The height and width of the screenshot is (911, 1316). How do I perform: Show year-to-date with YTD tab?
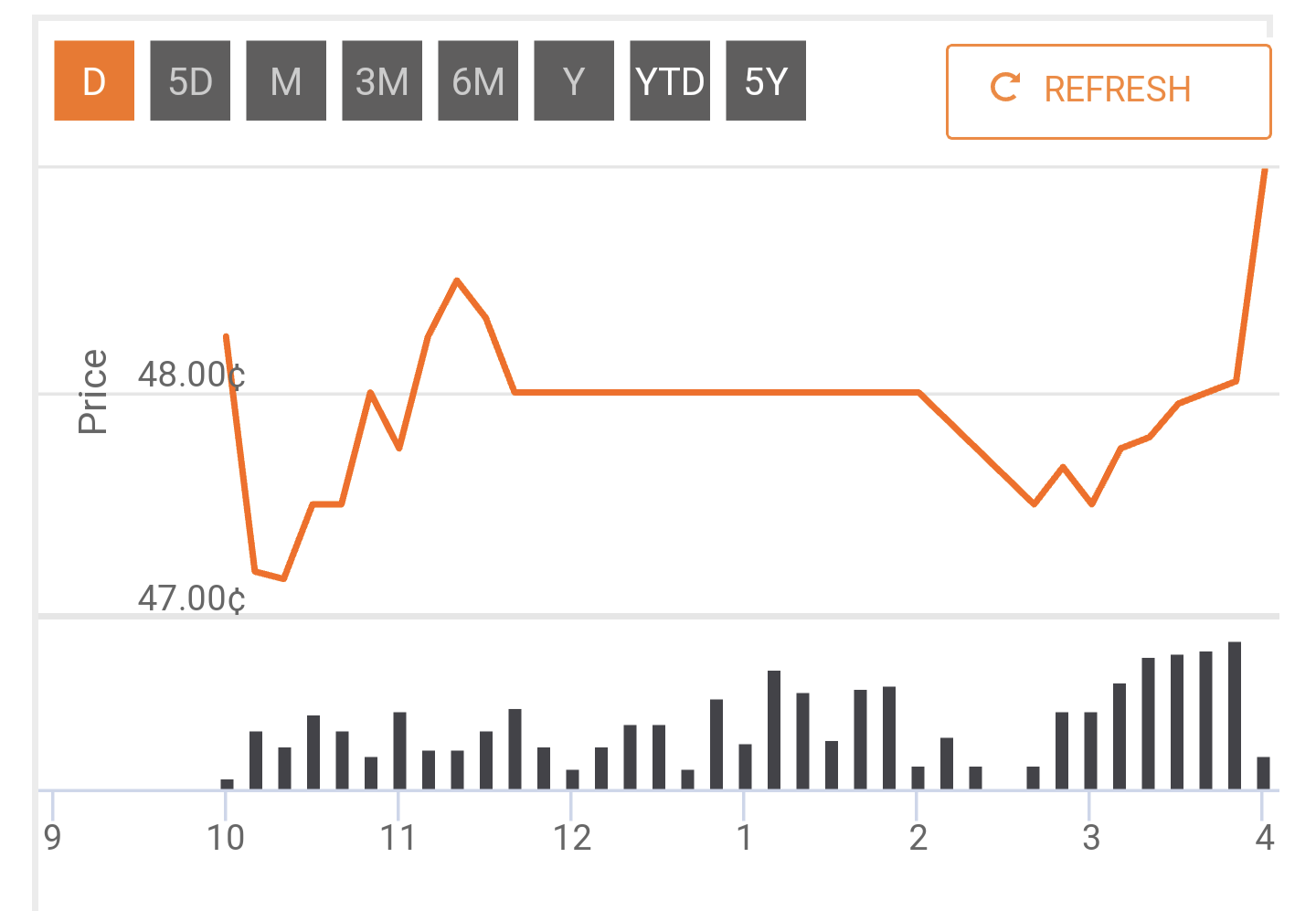pyautogui.click(x=670, y=80)
